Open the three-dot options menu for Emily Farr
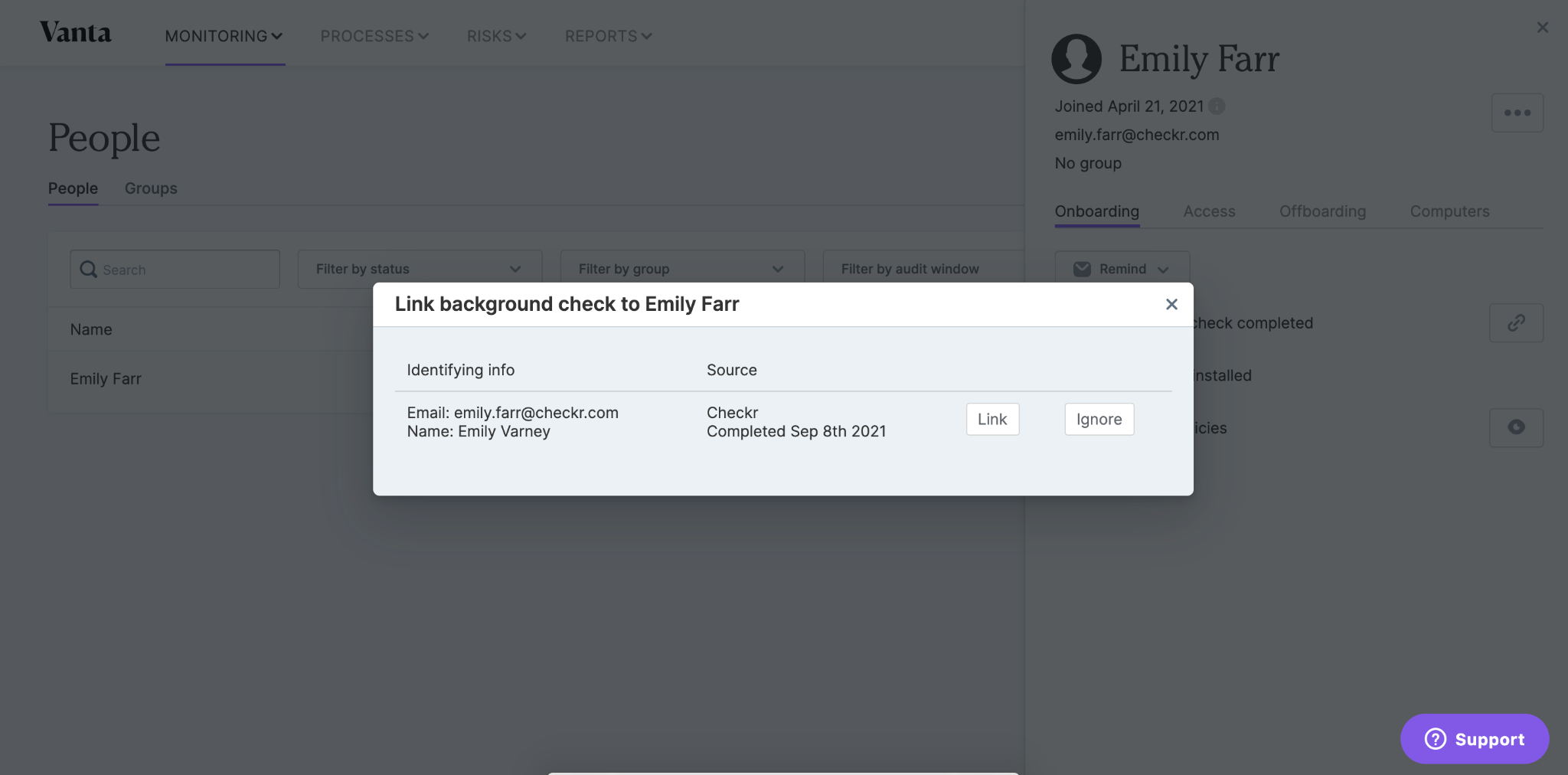Screen dimensions: 1568x775 pos(1517,113)
